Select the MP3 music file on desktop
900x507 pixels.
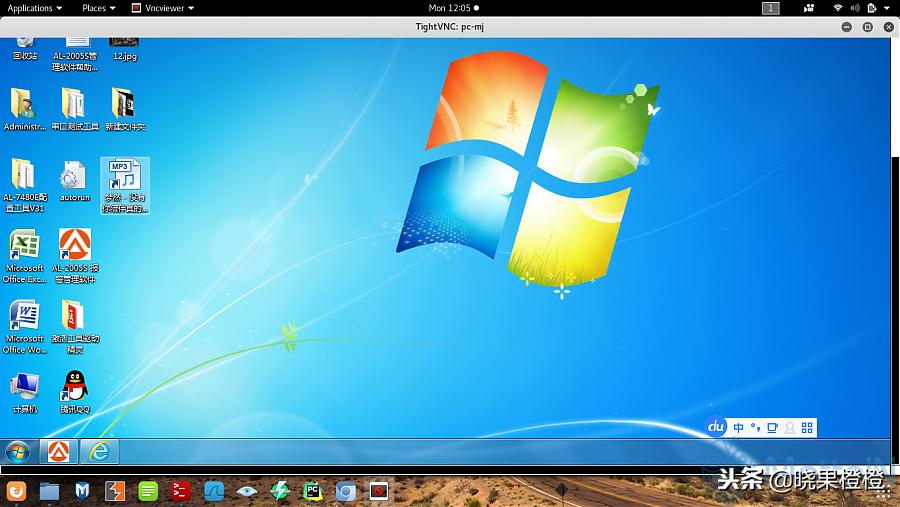124,176
